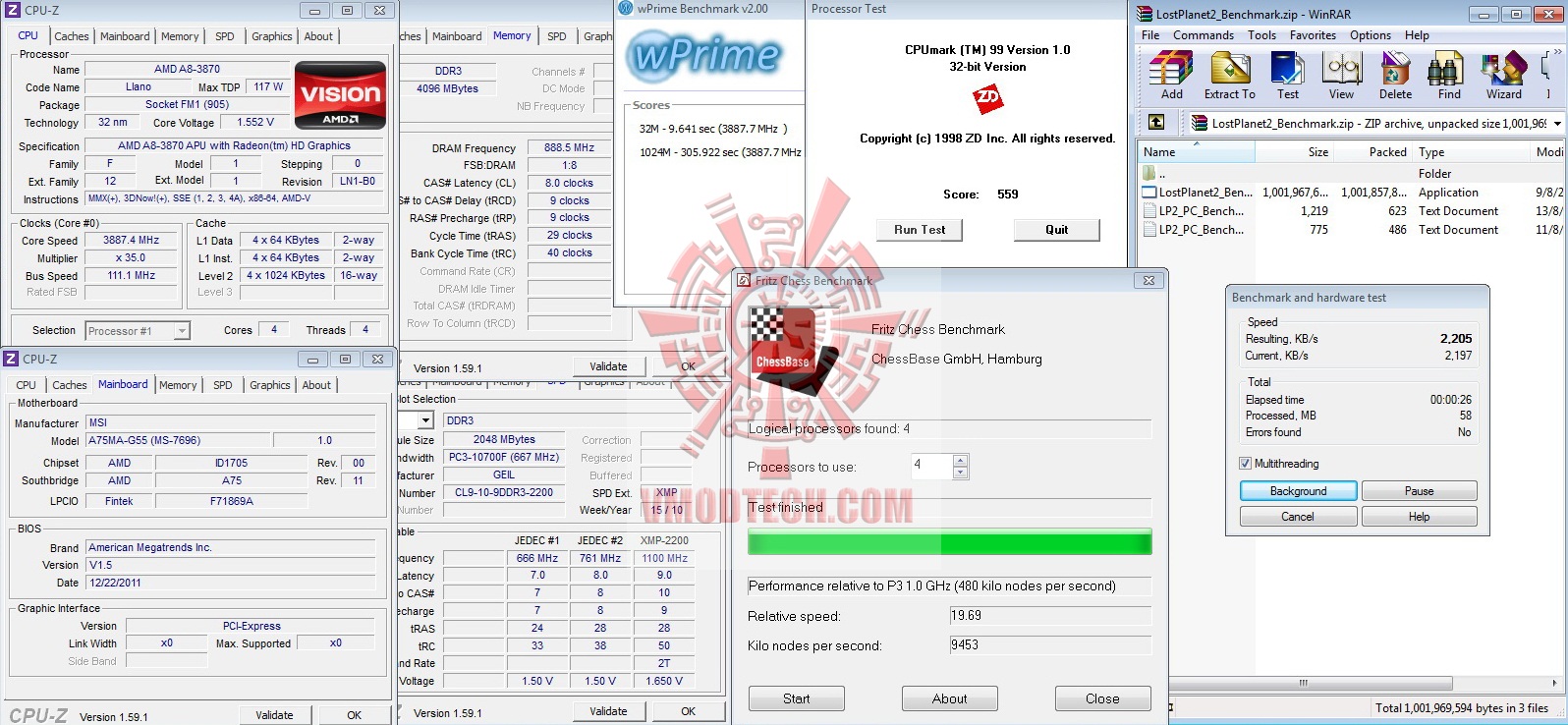
Task: Click the '3887.4 MHz' core speed value
Action: (x=132, y=240)
